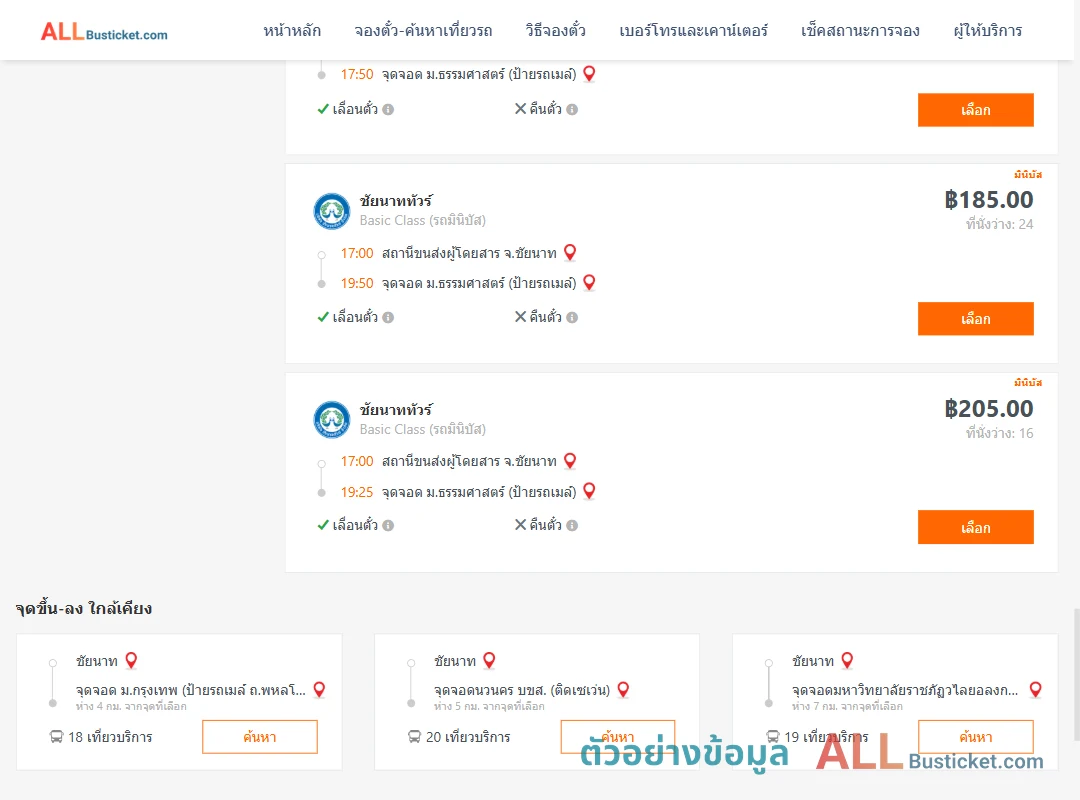Viewport: 1080px width, 800px height.
Task: Click ที่นั่งว่าง: 16 seat availability
Action: (999, 433)
